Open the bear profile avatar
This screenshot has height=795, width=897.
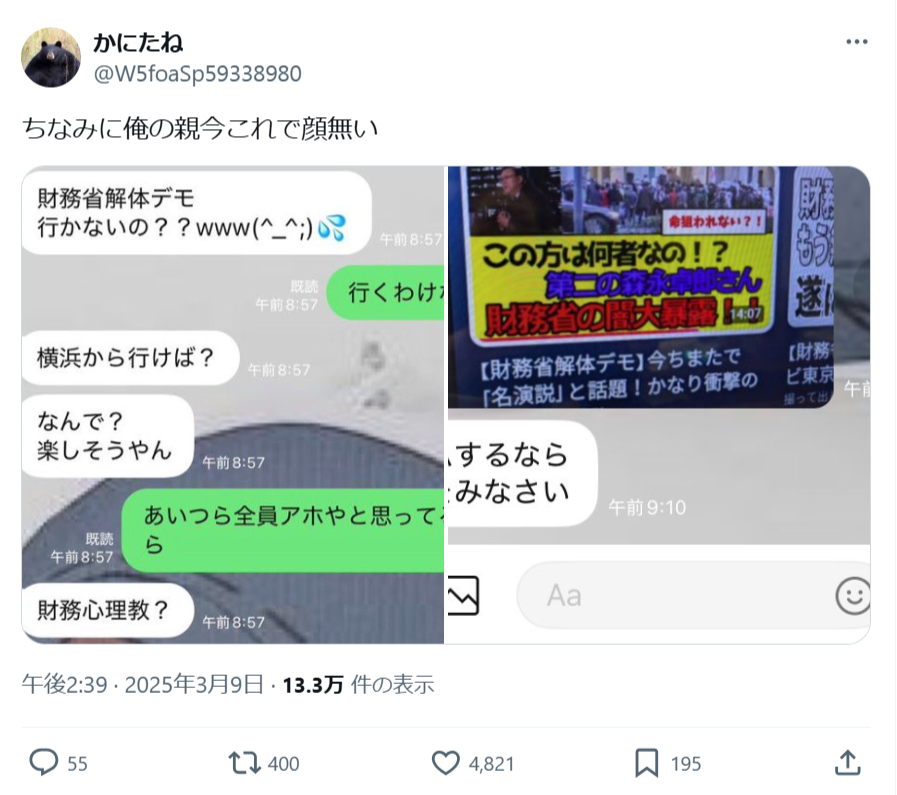click(x=51, y=57)
